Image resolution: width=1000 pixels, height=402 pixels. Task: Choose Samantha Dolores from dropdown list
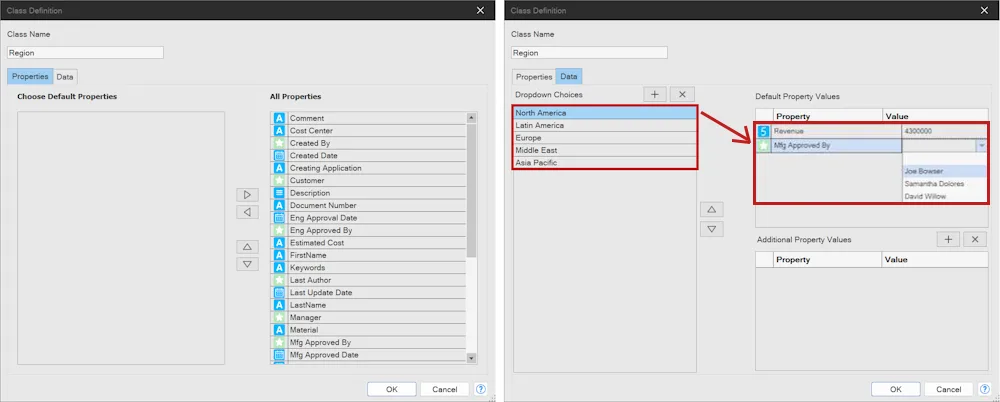945,184
